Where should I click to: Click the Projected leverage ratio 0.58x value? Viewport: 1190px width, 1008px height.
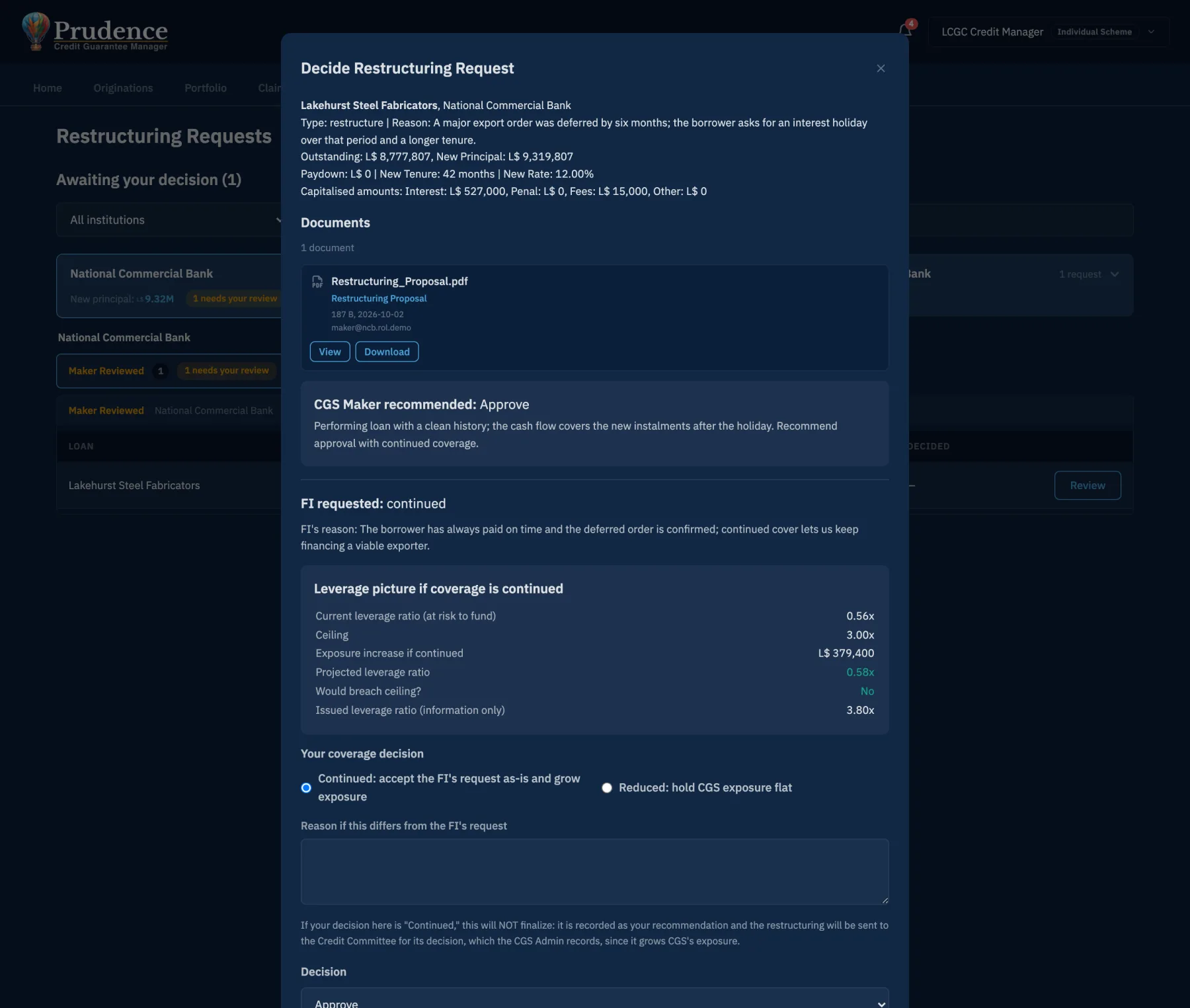[860, 672]
